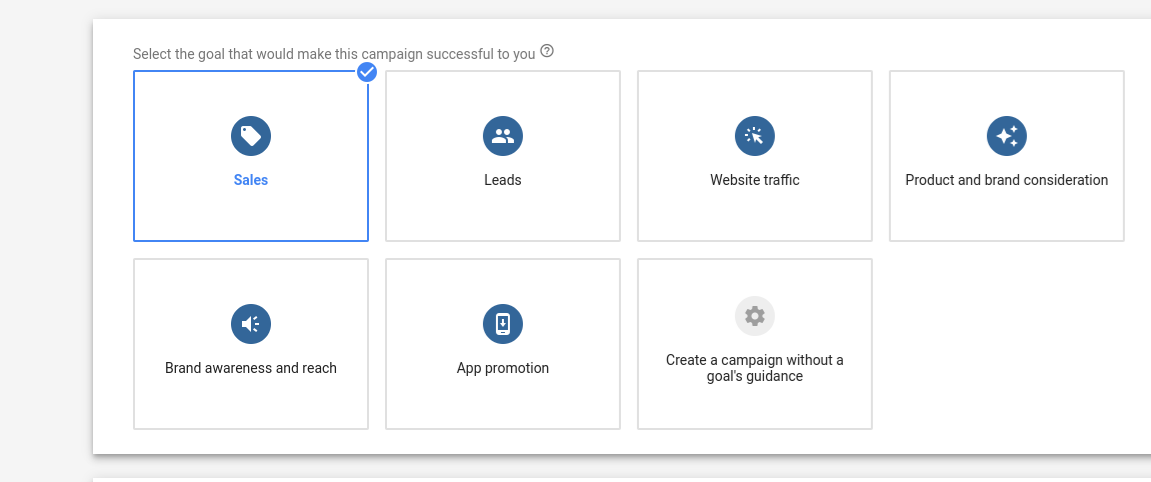
Task: Click the gray page background outside the panel
Action: (46, 242)
